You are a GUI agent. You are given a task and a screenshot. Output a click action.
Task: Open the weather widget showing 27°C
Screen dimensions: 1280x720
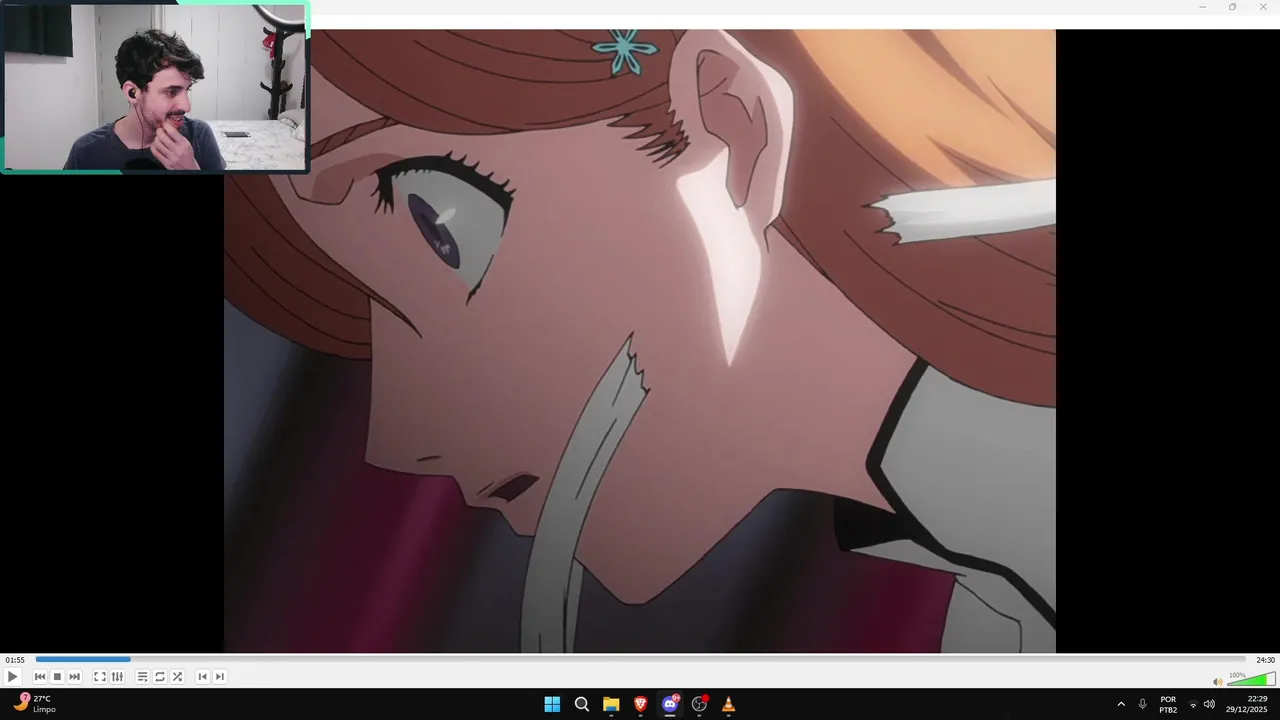pyautogui.click(x=34, y=704)
